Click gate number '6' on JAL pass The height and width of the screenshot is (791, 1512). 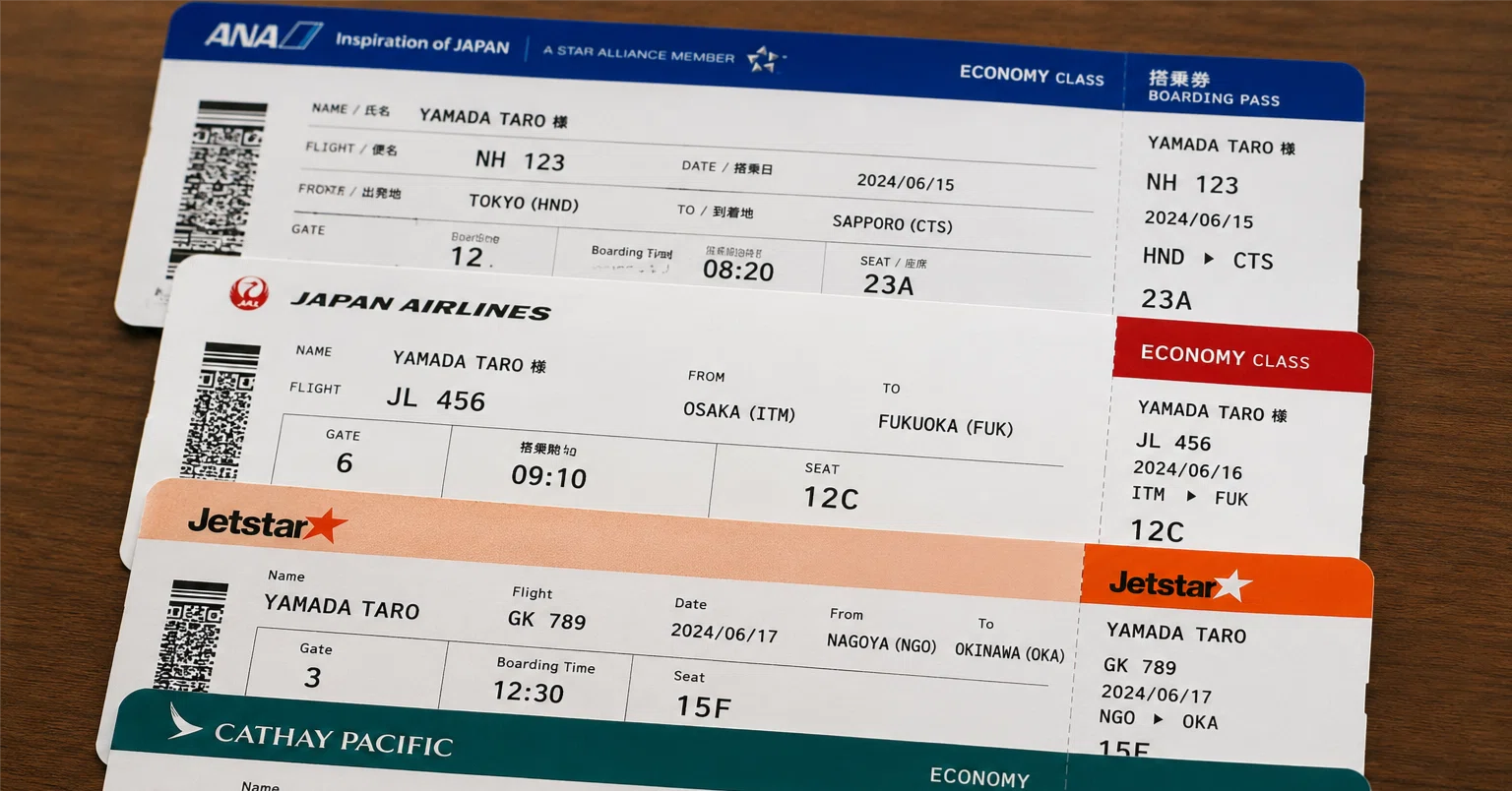[x=344, y=462]
